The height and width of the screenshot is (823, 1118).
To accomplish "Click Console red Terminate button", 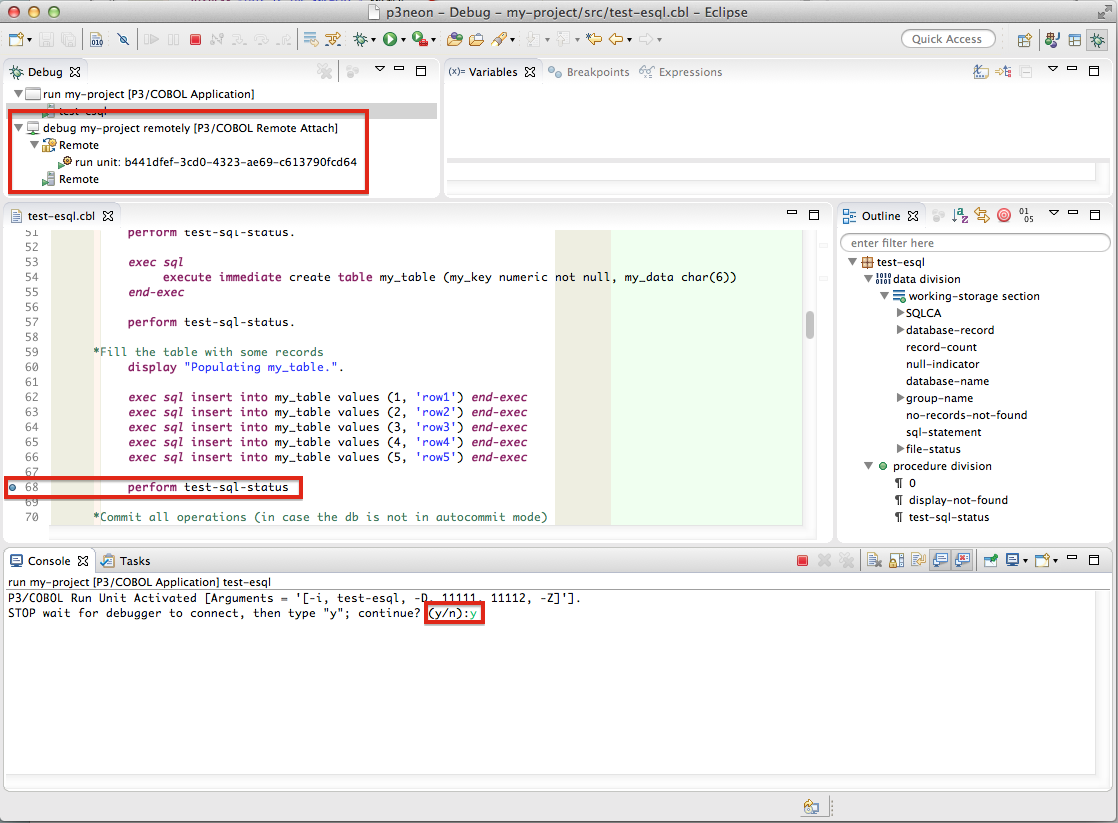I will click(x=802, y=561).
